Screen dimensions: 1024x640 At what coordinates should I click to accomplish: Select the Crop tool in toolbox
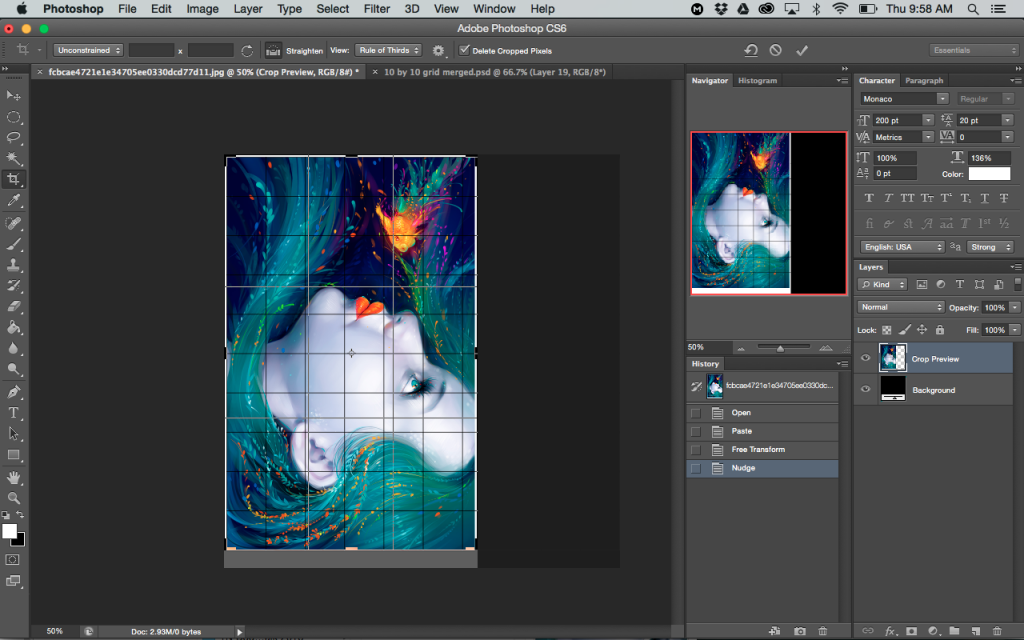13,179
